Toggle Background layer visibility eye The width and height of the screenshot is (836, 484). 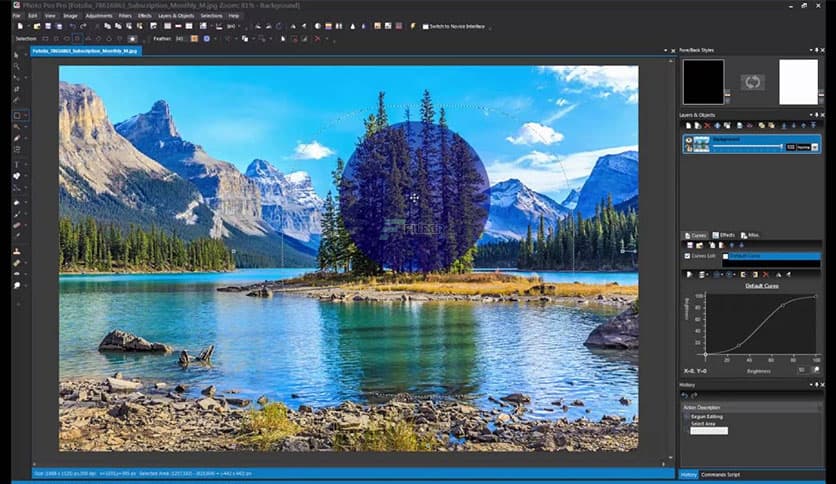689,140
